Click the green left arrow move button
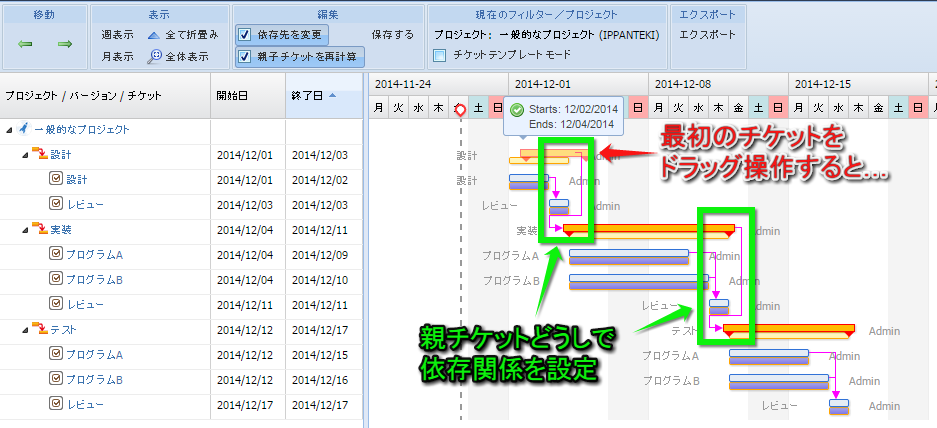 click(x=26, y=44)
